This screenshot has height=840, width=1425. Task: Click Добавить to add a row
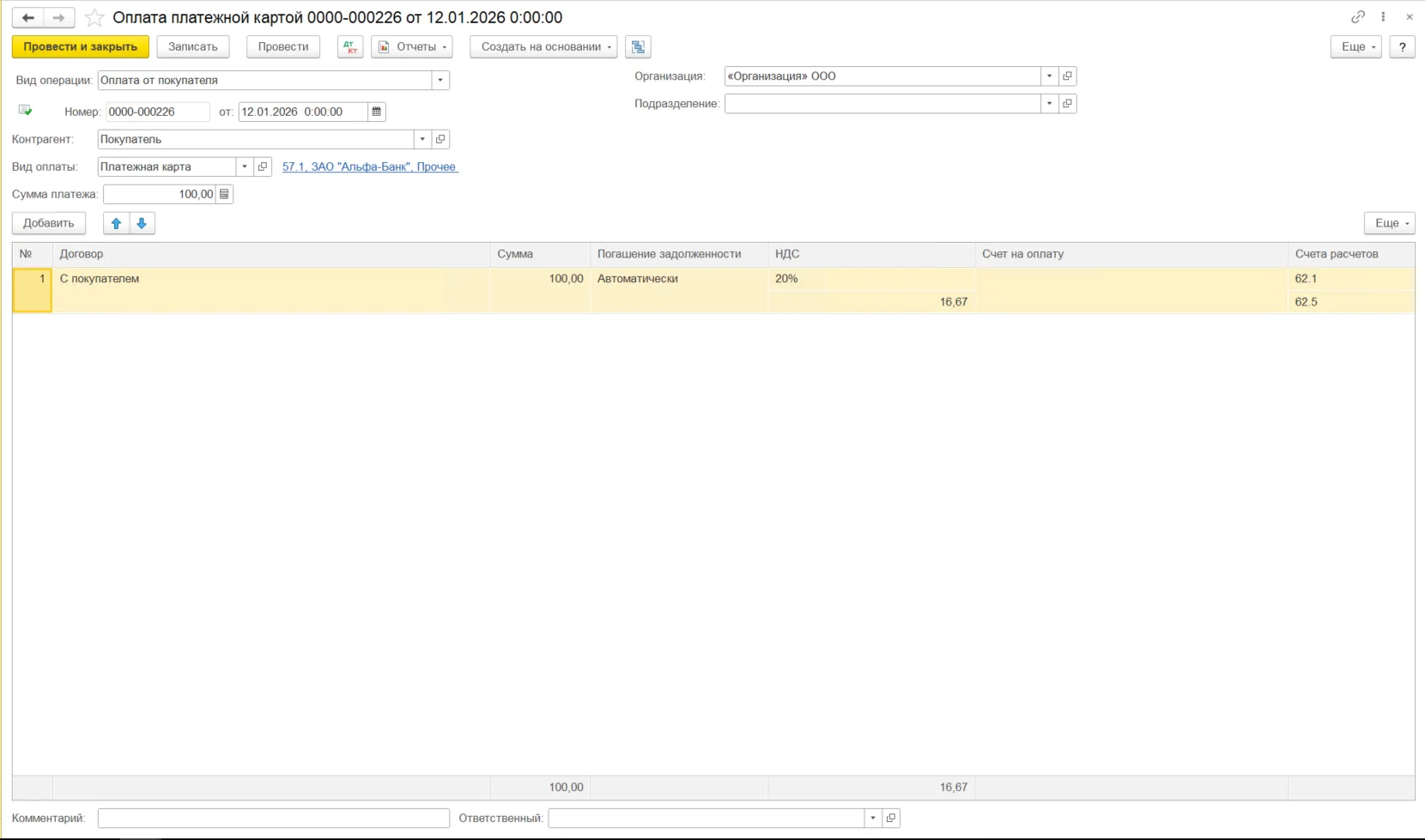pos(49,223)
